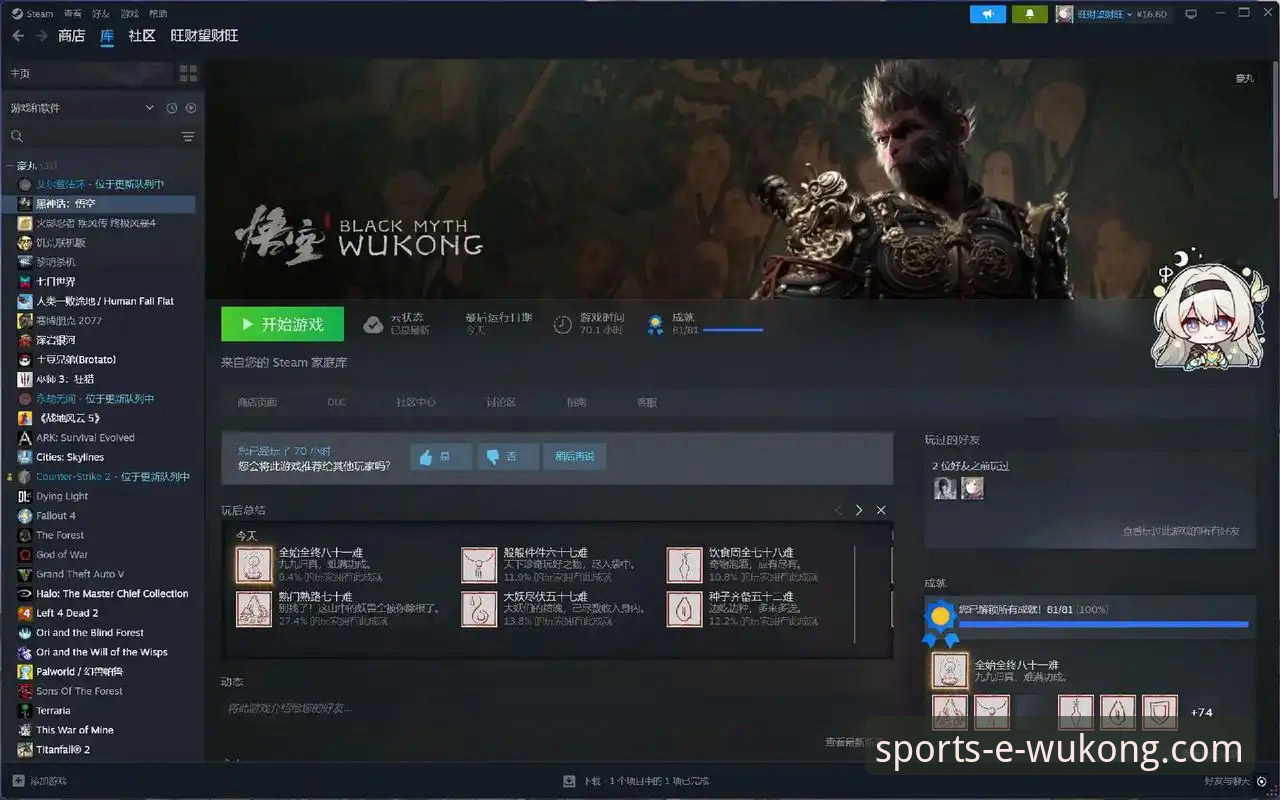This screenshot has height=800, width=1280.
Task: Open the announcements megaphone icon
Action: click(x=987, y=14)
